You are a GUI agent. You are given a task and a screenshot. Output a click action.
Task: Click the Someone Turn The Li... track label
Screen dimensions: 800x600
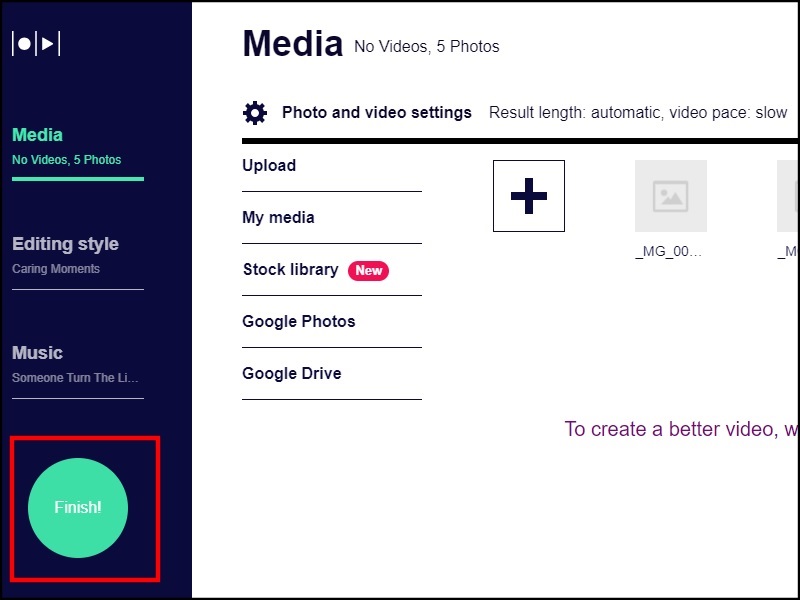pyautogui.click(x=75, y=378)
